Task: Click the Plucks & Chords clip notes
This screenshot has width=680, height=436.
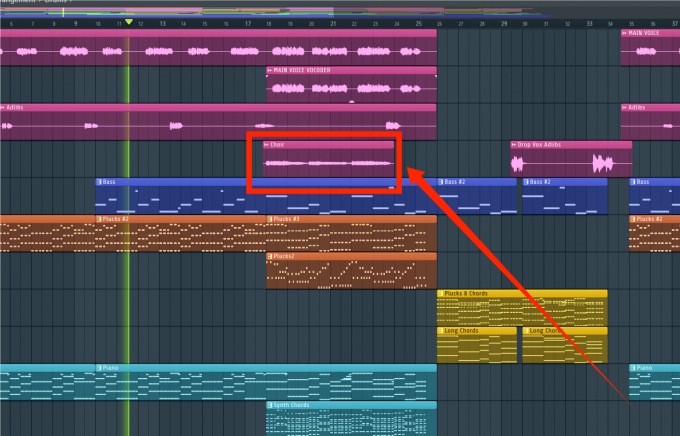Action: pos(522,312)
